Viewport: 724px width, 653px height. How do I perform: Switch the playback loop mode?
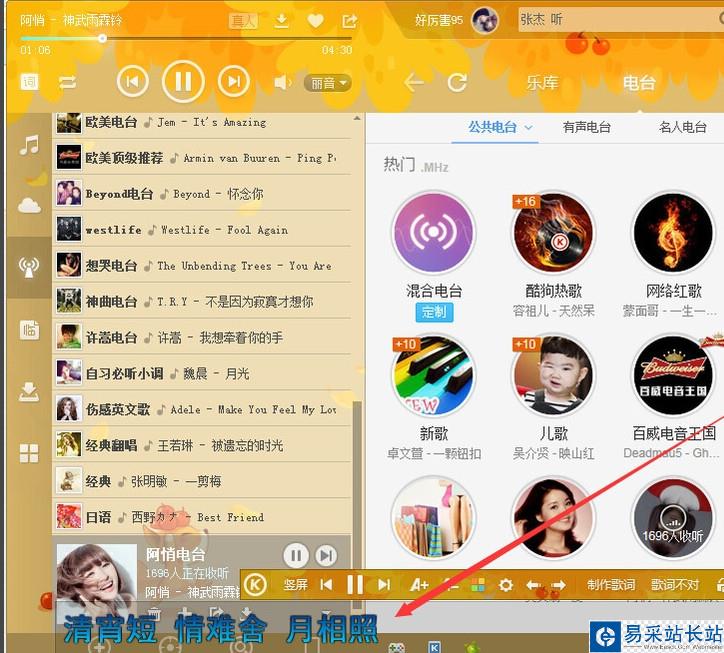pyautogui.click(x=67, y=82)
